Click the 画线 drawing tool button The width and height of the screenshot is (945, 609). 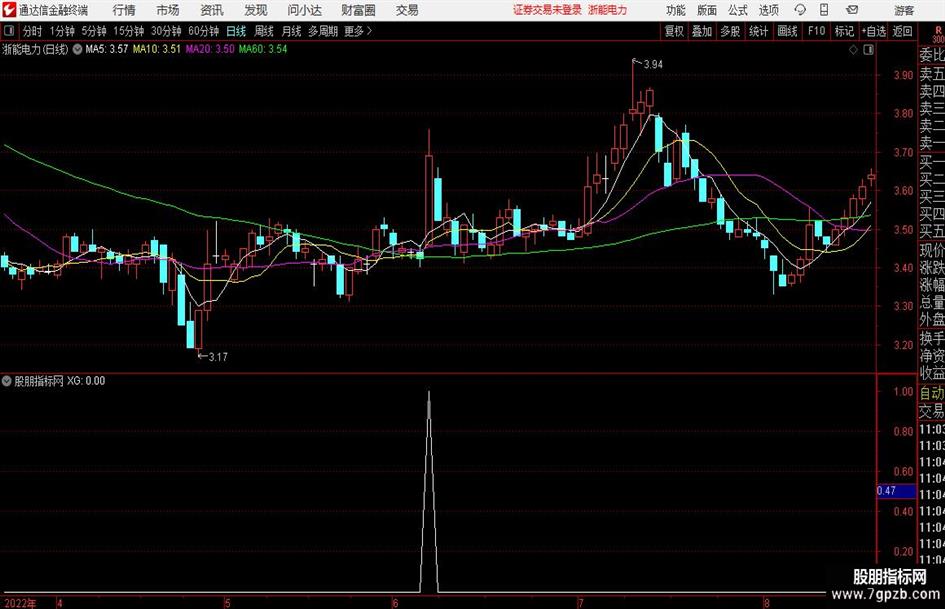787,31
